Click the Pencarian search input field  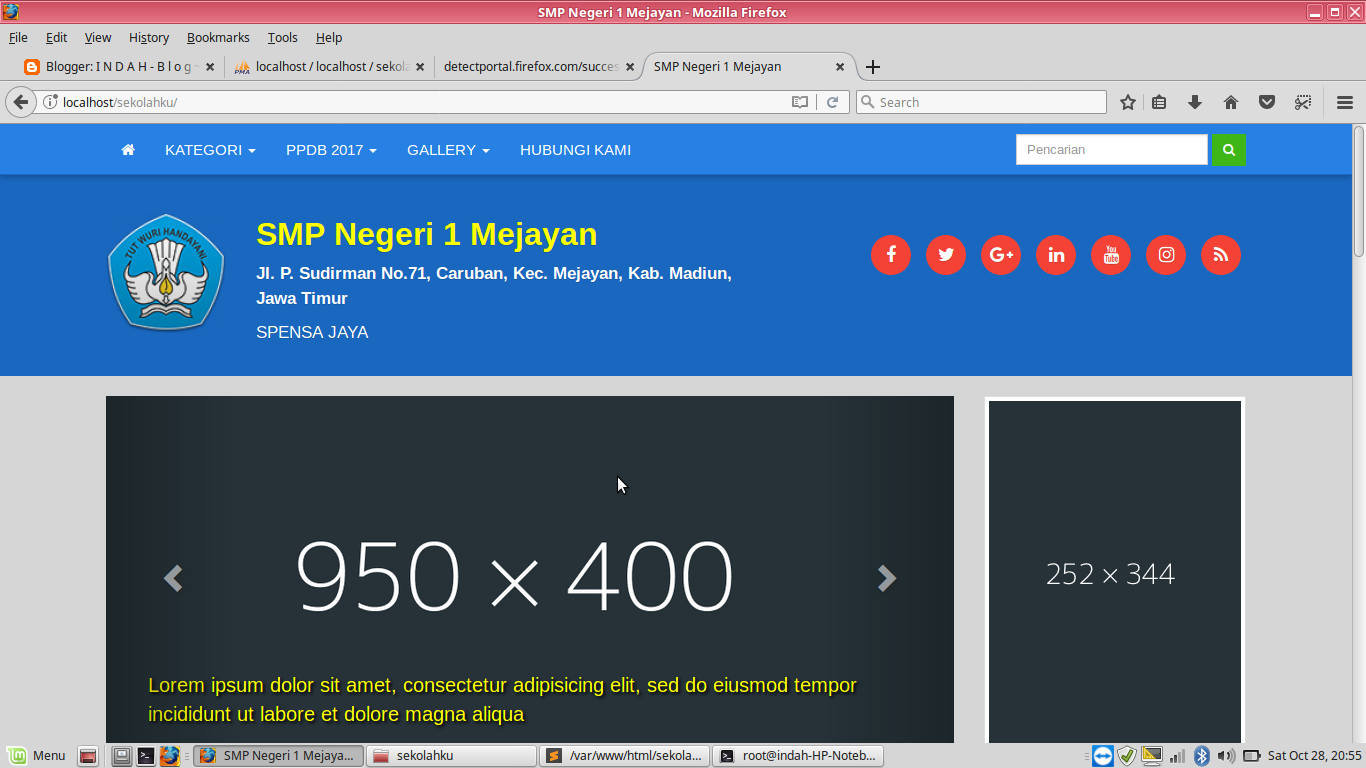click(1110, 149)
